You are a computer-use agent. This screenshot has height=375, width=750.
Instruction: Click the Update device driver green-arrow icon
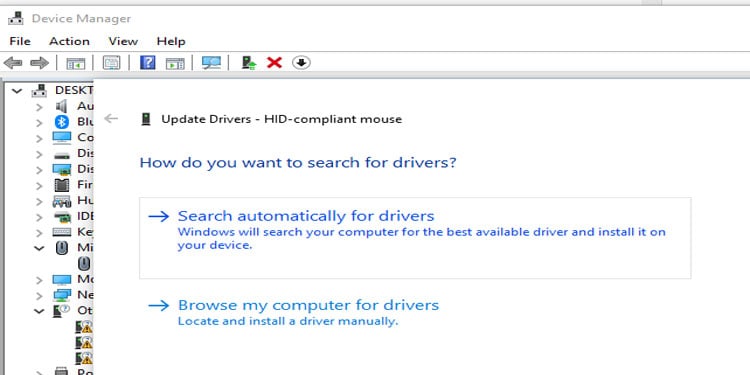(x=249, y=63)
